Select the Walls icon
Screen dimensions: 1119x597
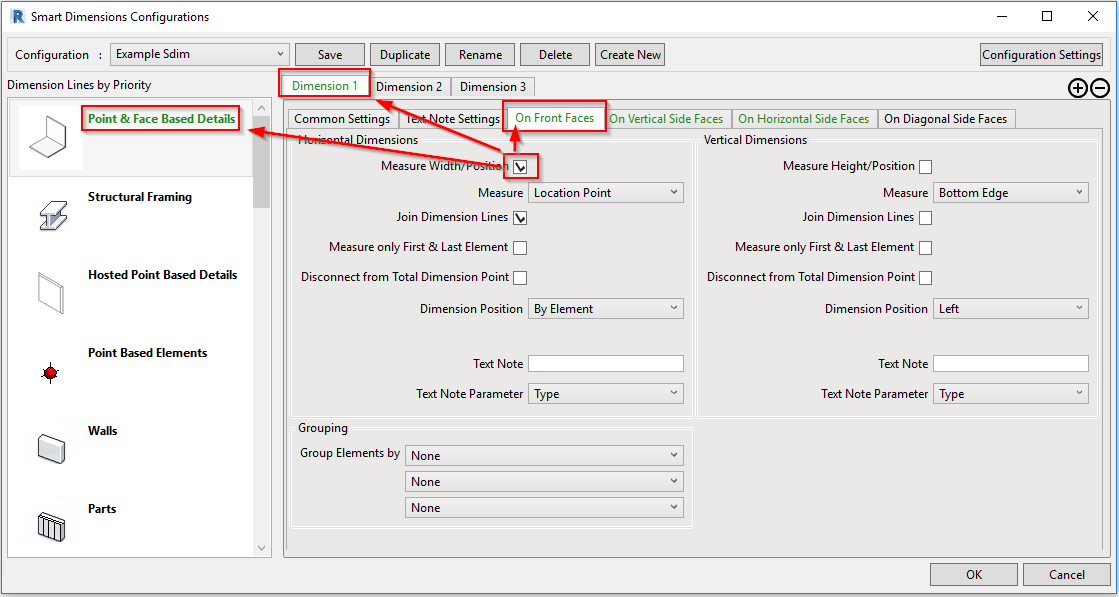coord(51,449)
